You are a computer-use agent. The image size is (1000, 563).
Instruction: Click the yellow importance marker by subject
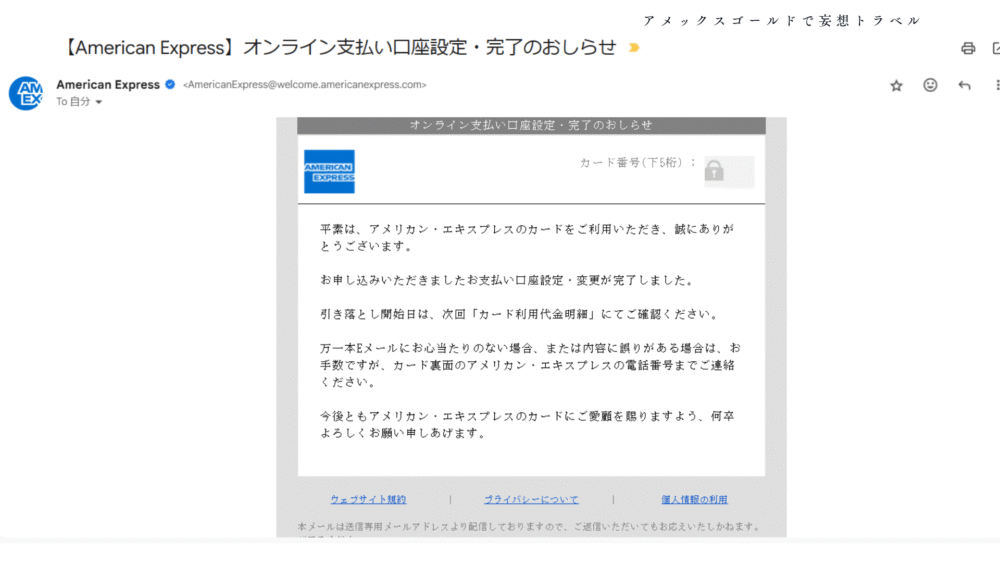click(633, 48)
